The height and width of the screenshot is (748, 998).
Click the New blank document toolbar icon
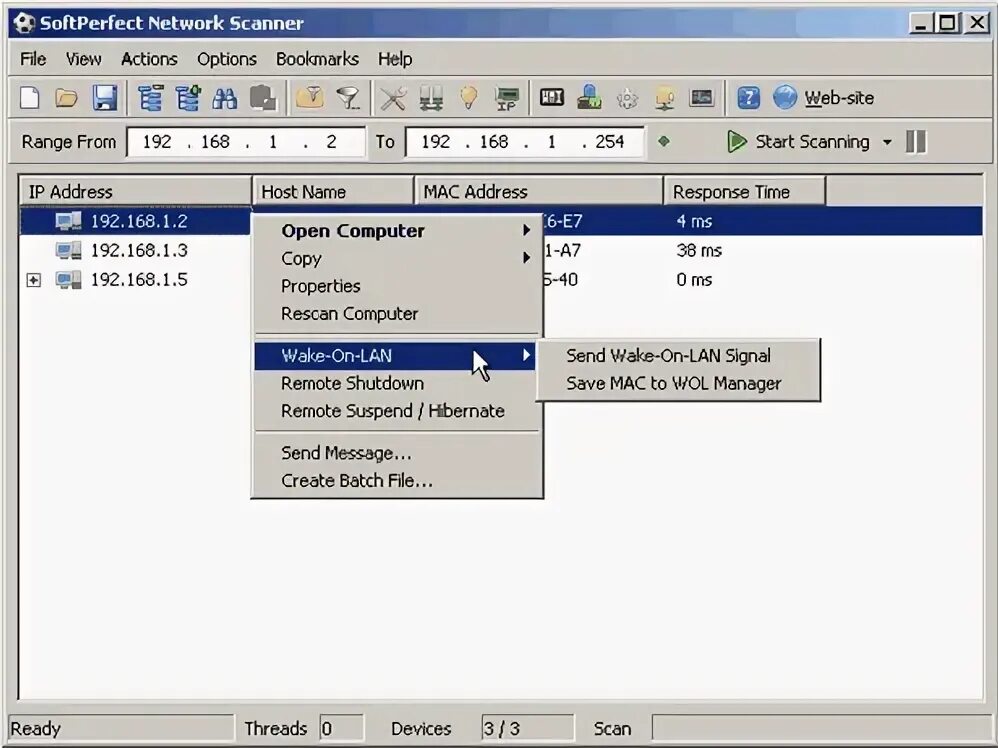tap(30, 99)
